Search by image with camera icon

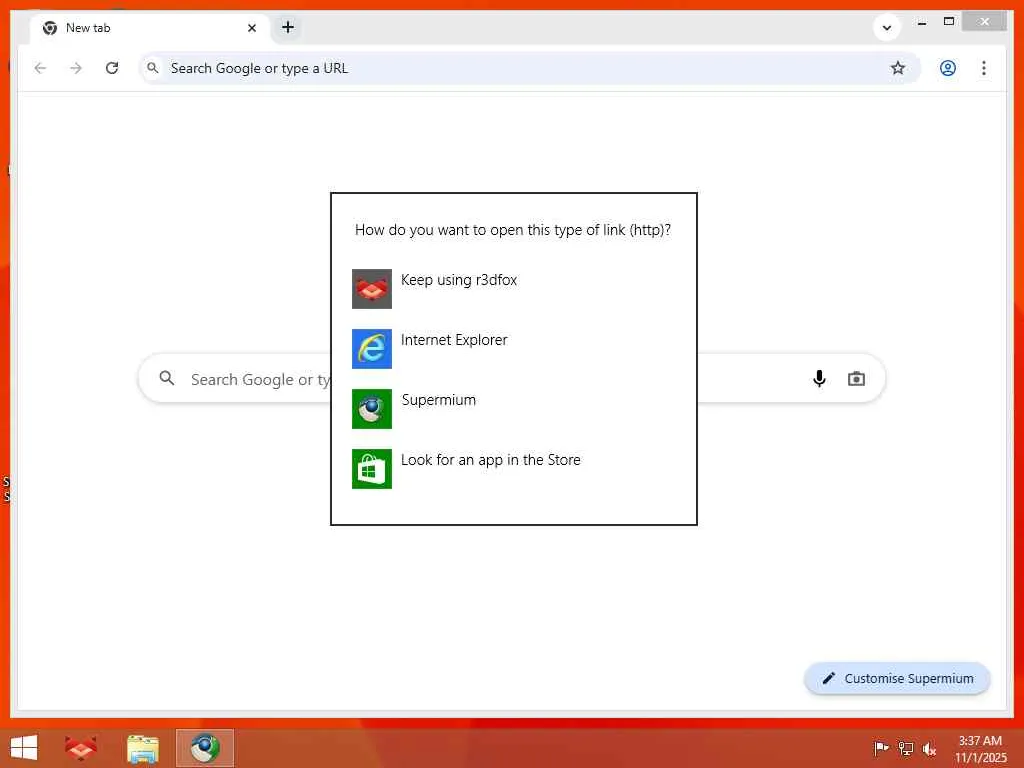click(x=856, y=379)
